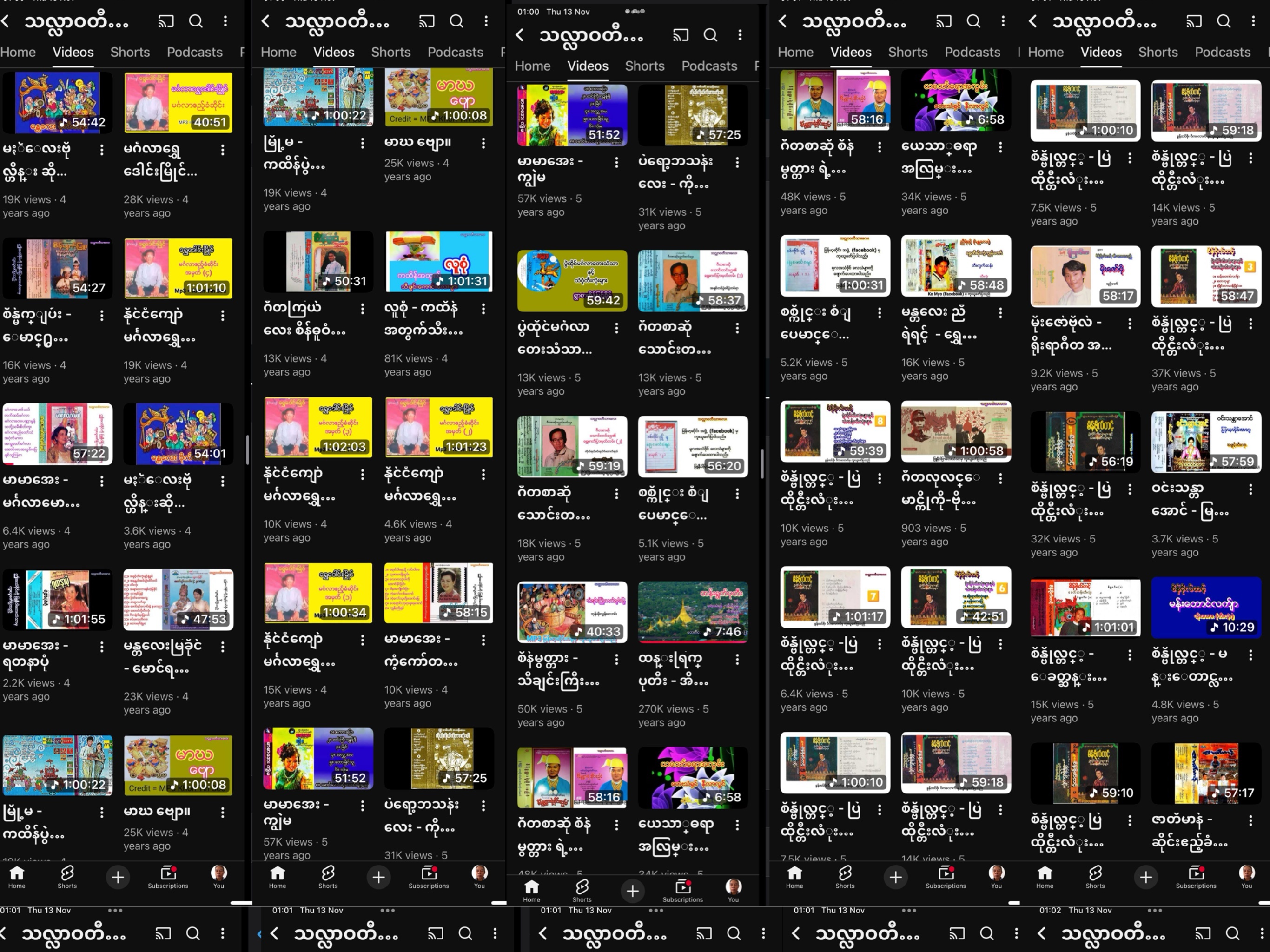This screenshot has height=952, width=1270.
Task: Tap search icon under the 01:02 status bar
Action: 1232,933
